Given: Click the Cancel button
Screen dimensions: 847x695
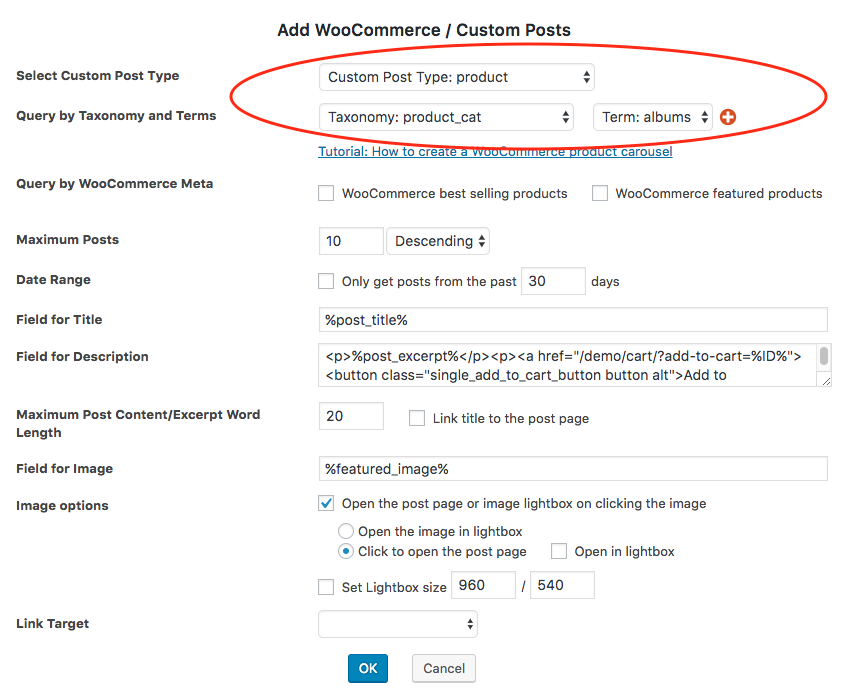Looking at the screenshot, I should pos(444,668).
